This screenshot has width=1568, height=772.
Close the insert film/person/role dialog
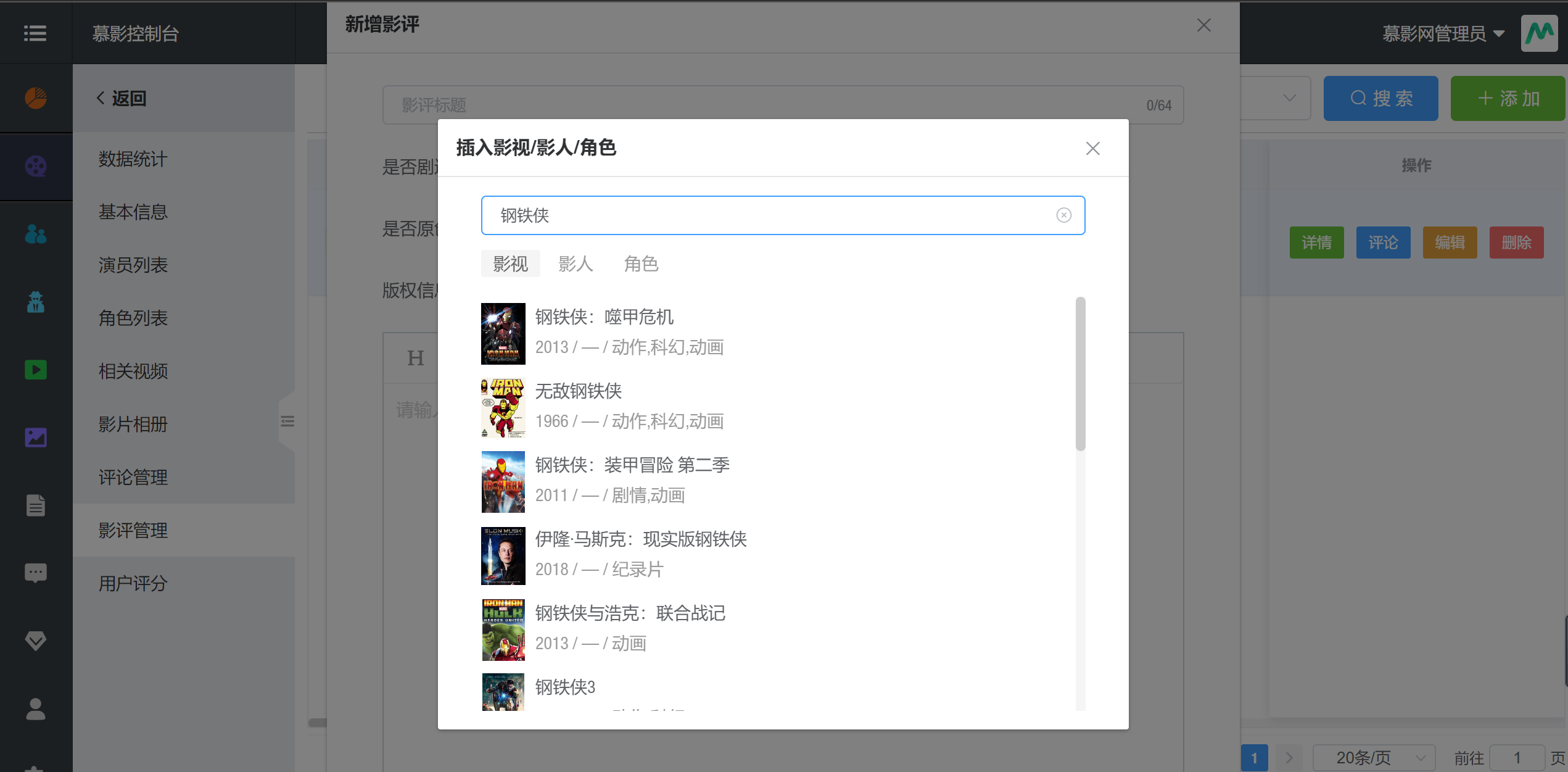coord(1092,148)
